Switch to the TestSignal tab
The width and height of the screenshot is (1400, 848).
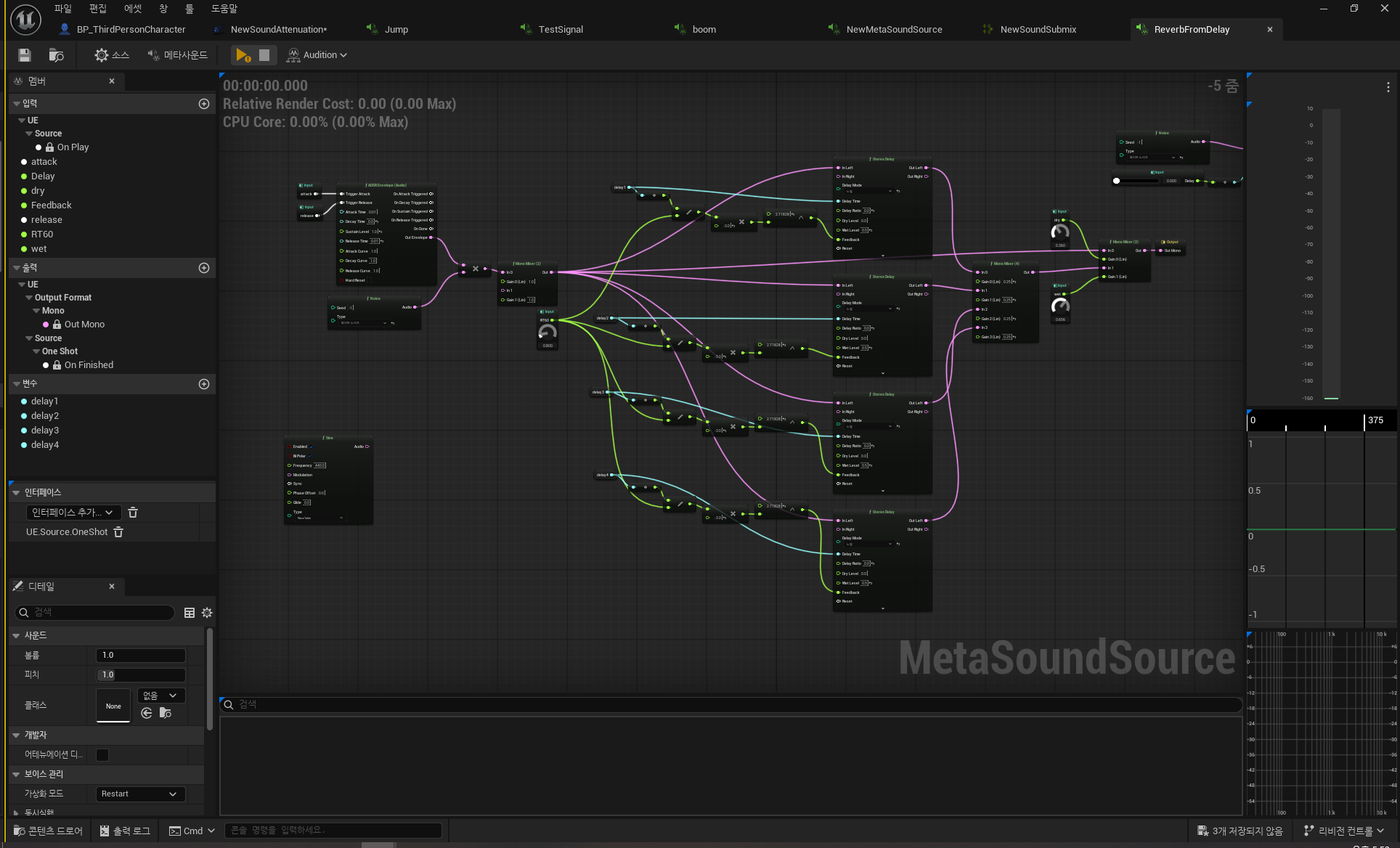(560, 30)
